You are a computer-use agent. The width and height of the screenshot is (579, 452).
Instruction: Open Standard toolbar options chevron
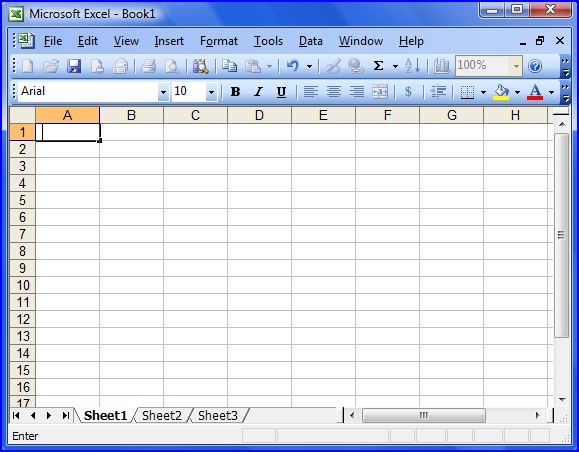click(565, 66)
